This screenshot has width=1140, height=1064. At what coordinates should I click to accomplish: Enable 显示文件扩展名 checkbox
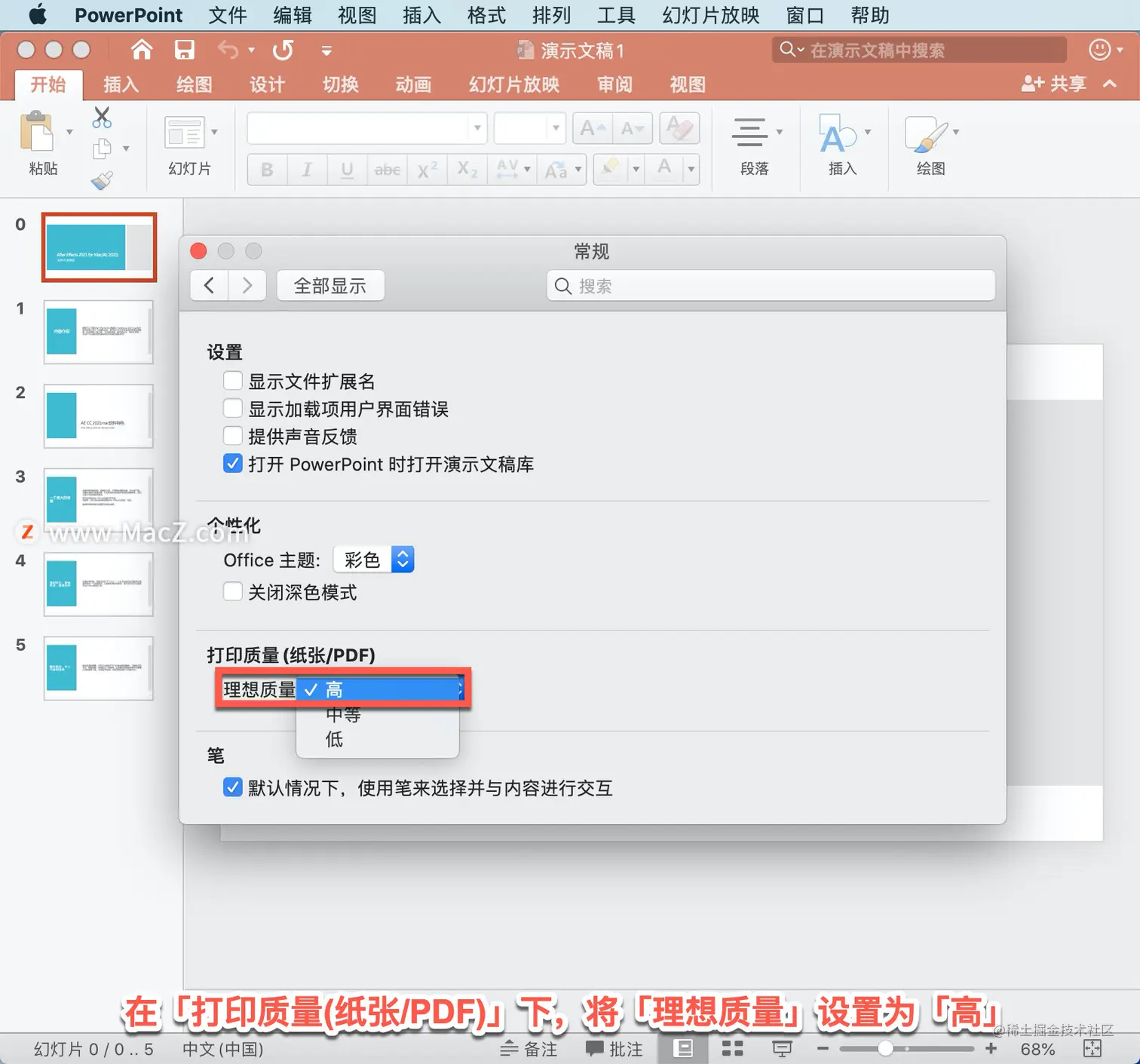(x=233, y=381)
